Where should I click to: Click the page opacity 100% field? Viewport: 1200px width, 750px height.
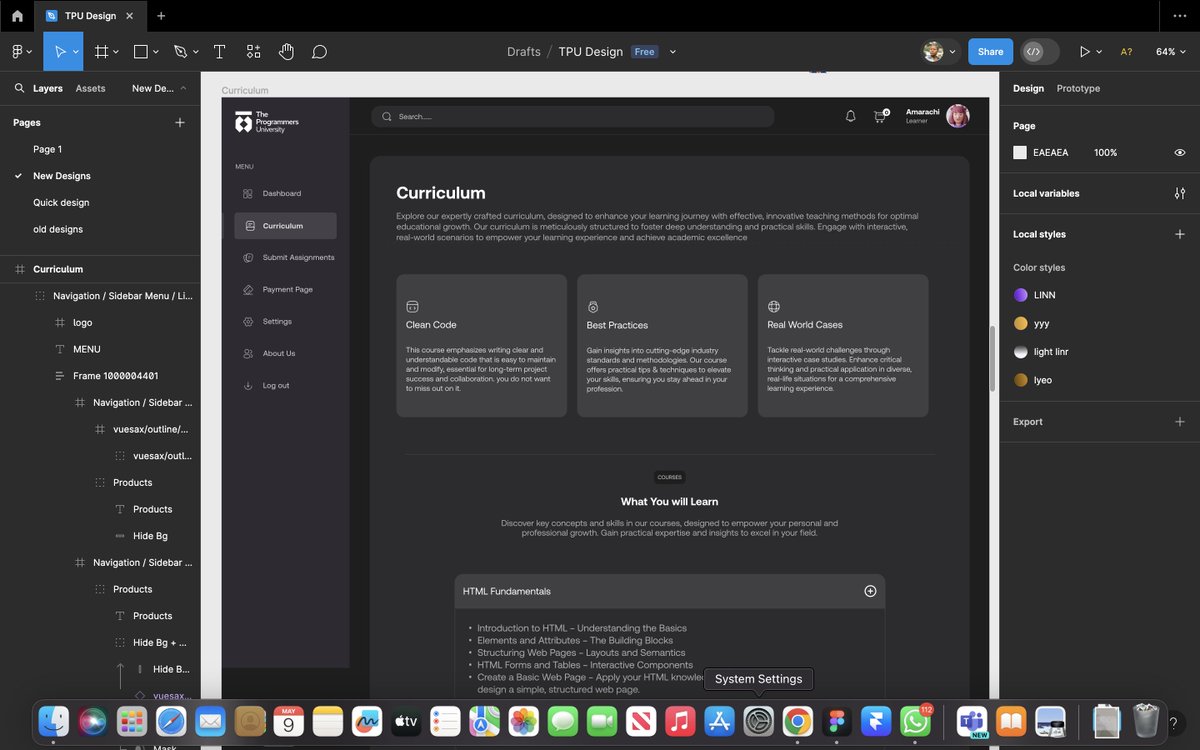tap(1106, 153)
